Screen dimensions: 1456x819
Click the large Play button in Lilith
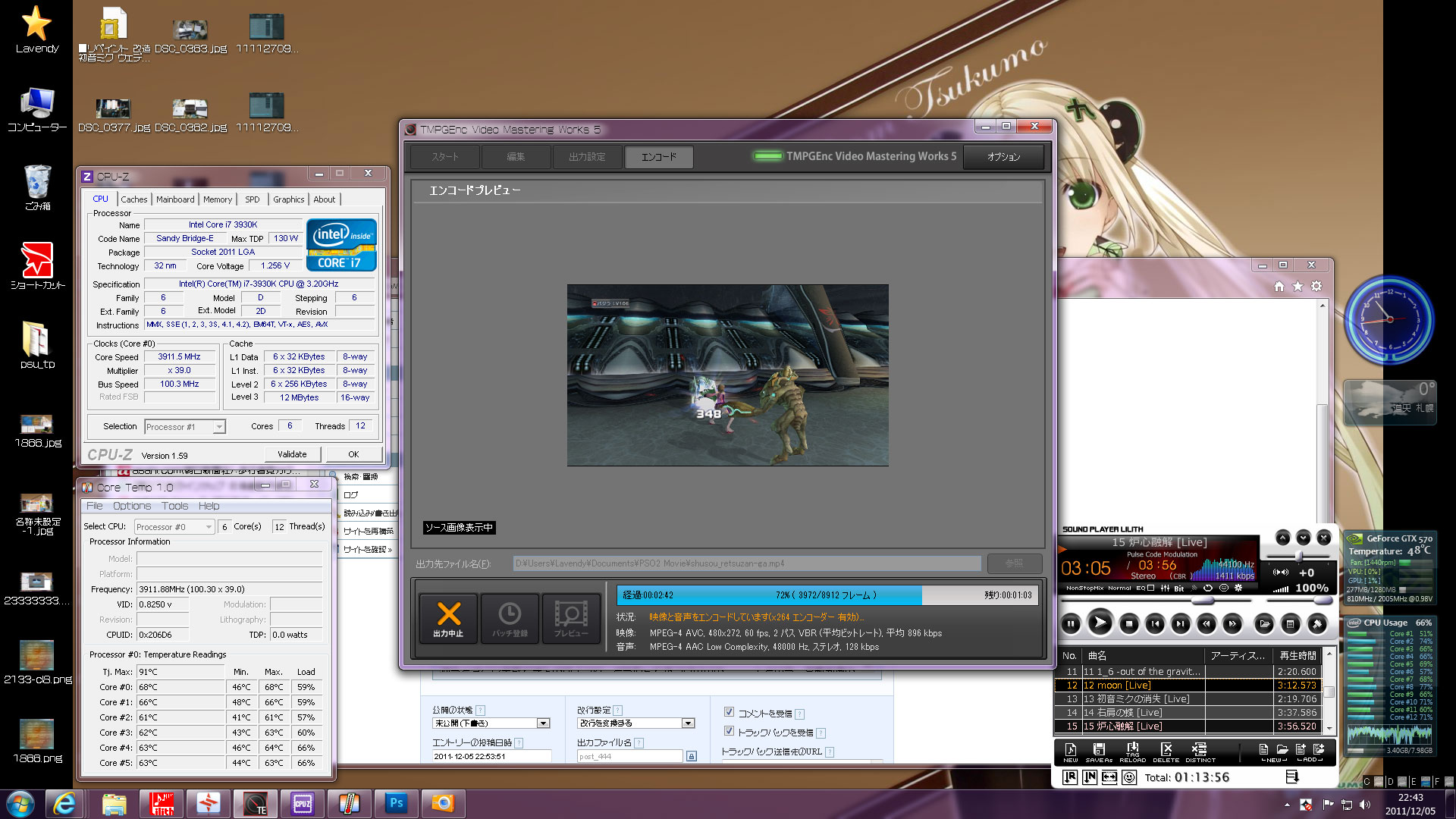click(x=1099, y=623)
